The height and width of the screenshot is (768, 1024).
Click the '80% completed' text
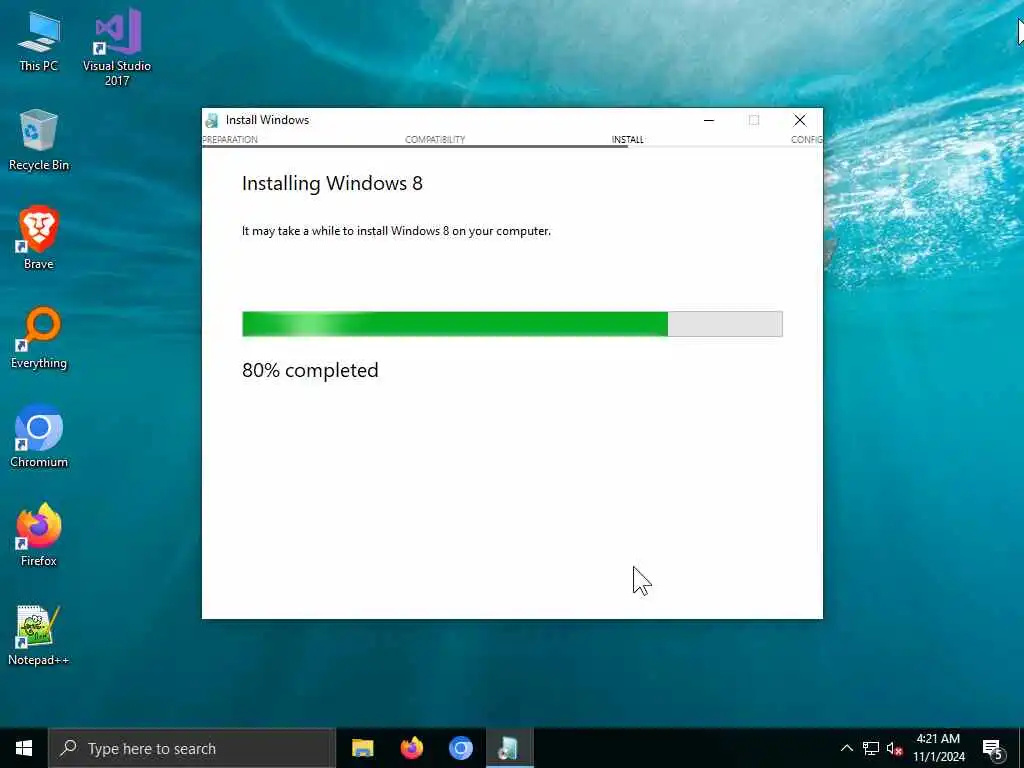pos(310,370)
